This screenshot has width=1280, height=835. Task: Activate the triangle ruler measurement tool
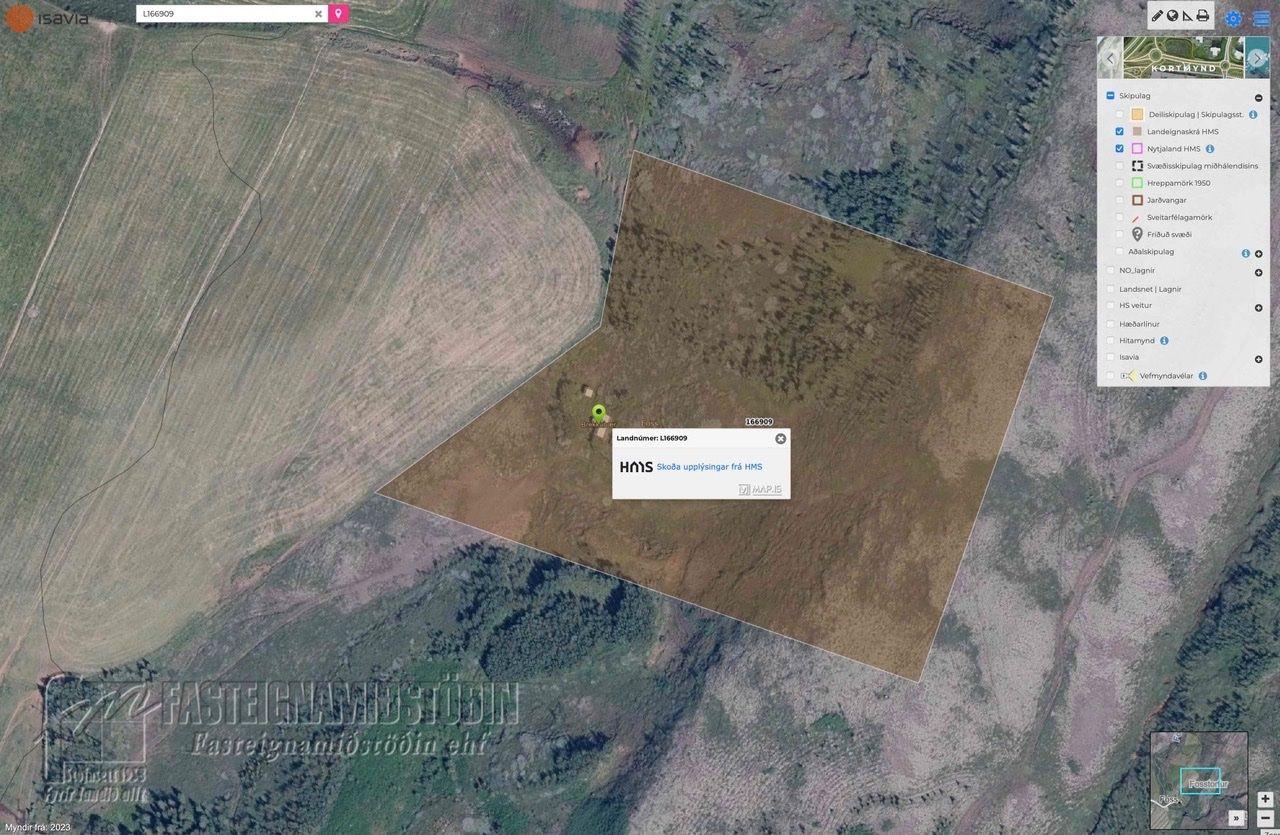click(1187, 15)
